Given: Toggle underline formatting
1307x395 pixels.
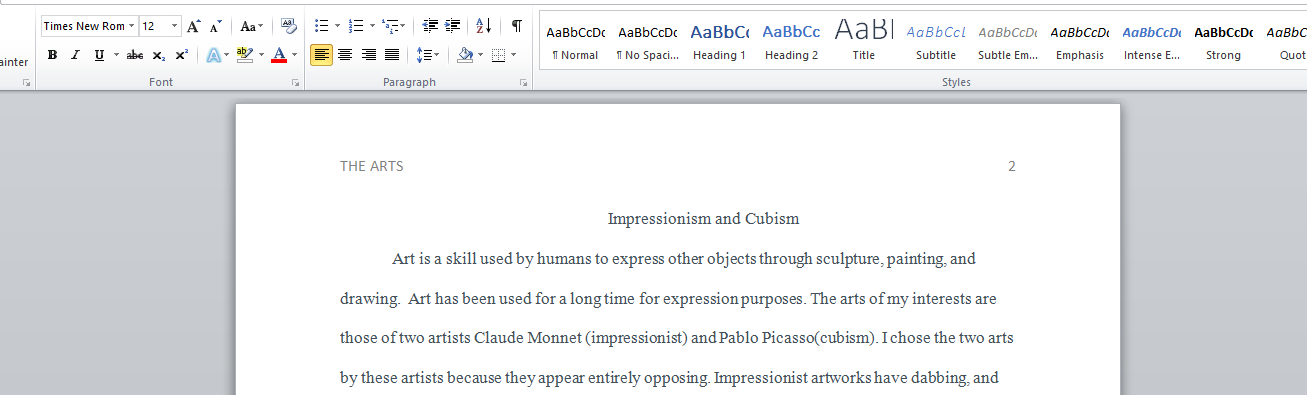Looking at the screenshot, I should coord(99,55).
